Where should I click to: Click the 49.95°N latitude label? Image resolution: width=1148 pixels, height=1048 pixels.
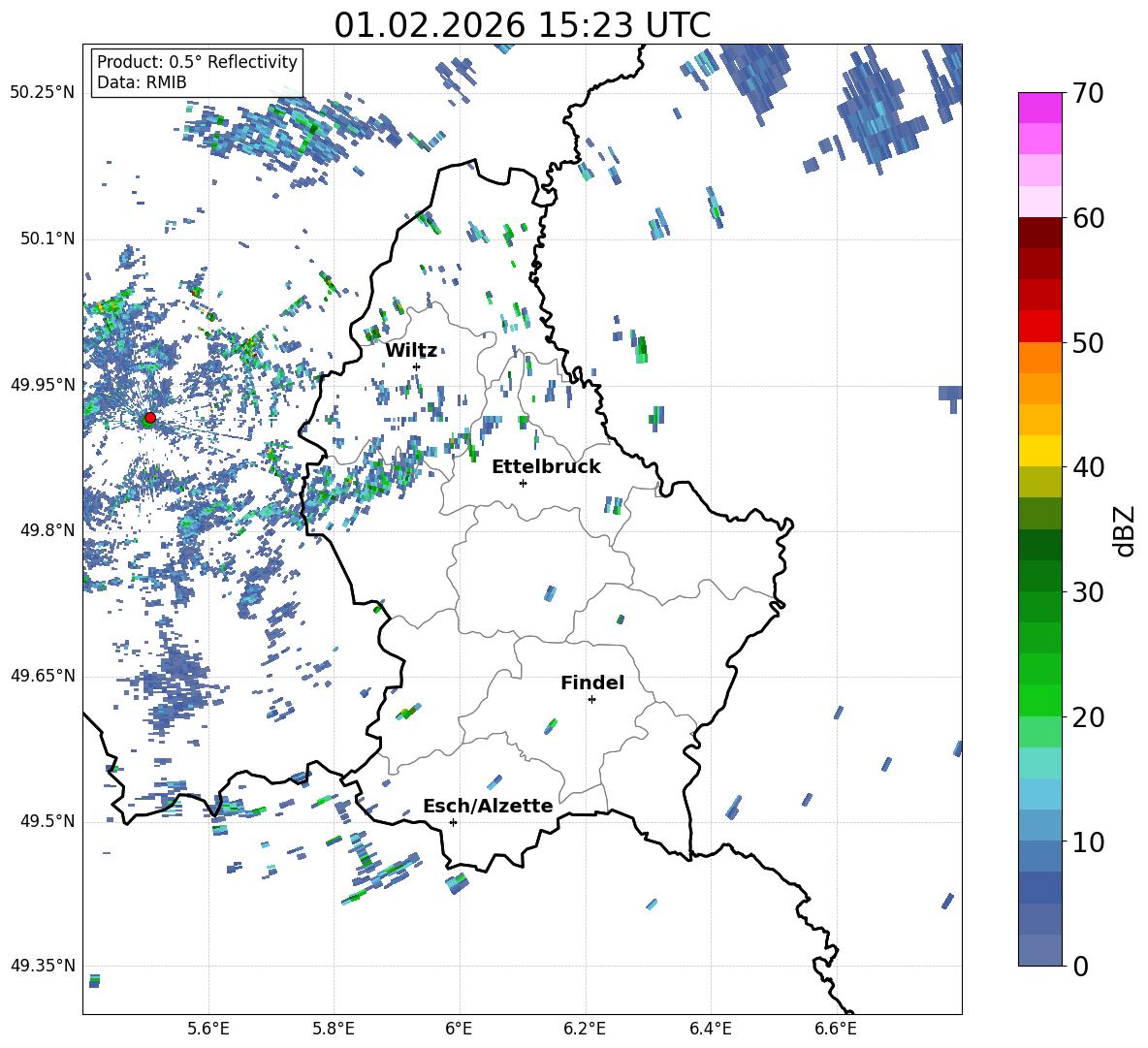pos(43,385)
